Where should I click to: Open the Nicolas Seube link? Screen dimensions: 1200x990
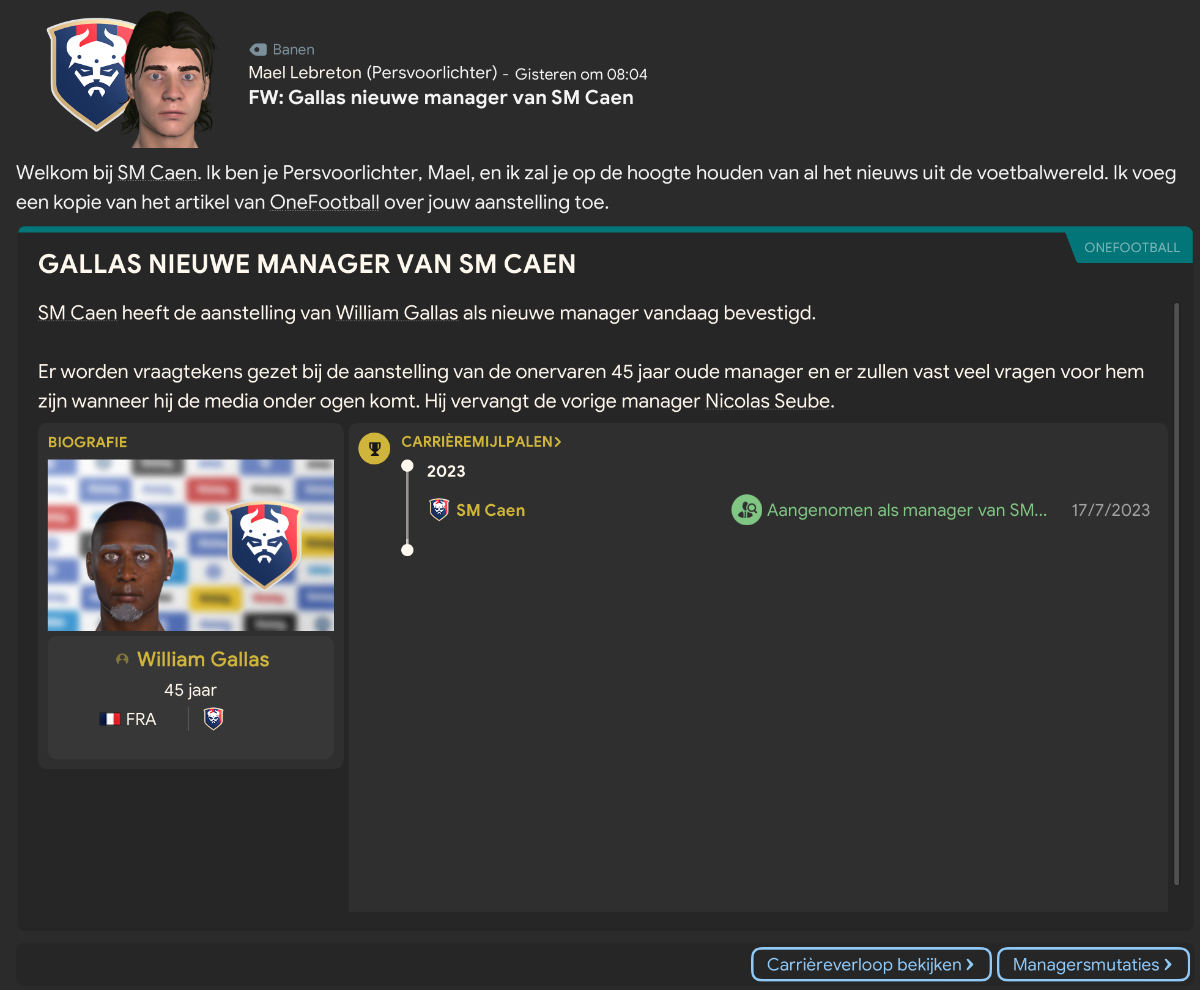pos(767,400)
